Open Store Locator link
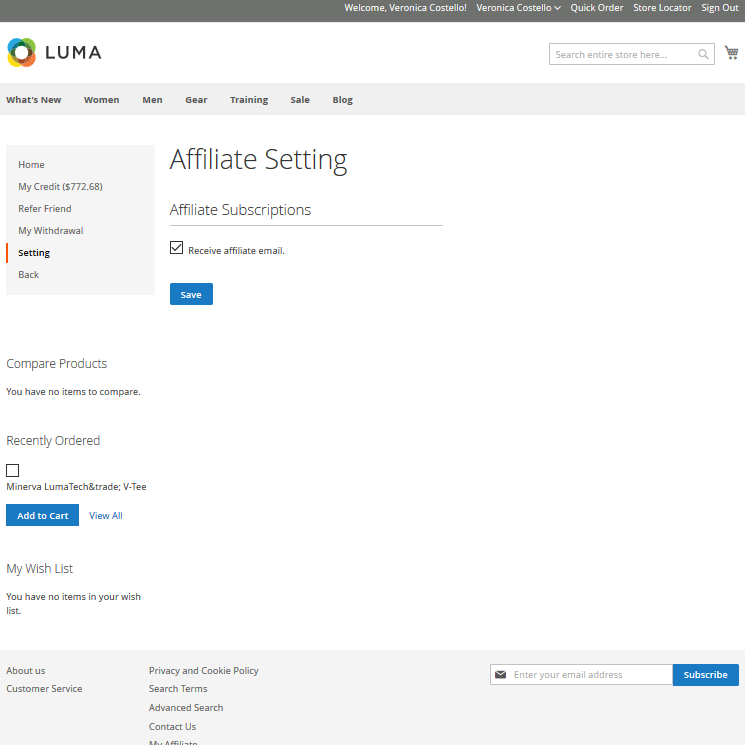745x745 pixels. tap(662, 8)
